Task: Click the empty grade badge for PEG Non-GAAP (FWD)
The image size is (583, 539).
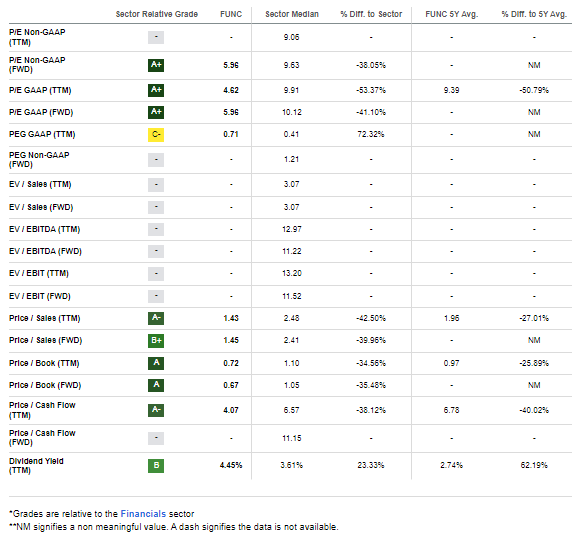Action: 156,160
